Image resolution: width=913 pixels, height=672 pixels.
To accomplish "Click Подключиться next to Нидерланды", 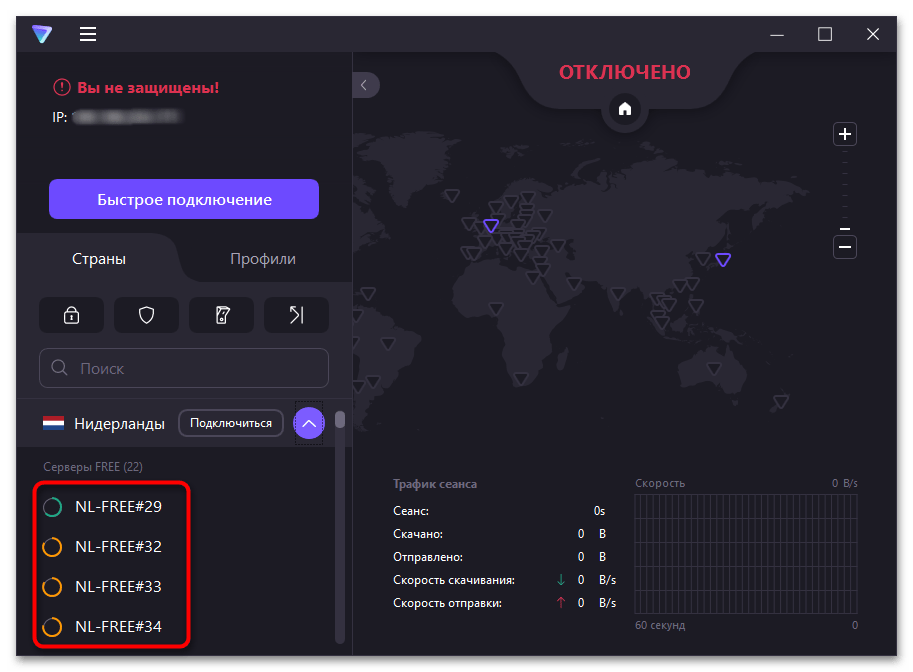I will [x=231, y=423].
